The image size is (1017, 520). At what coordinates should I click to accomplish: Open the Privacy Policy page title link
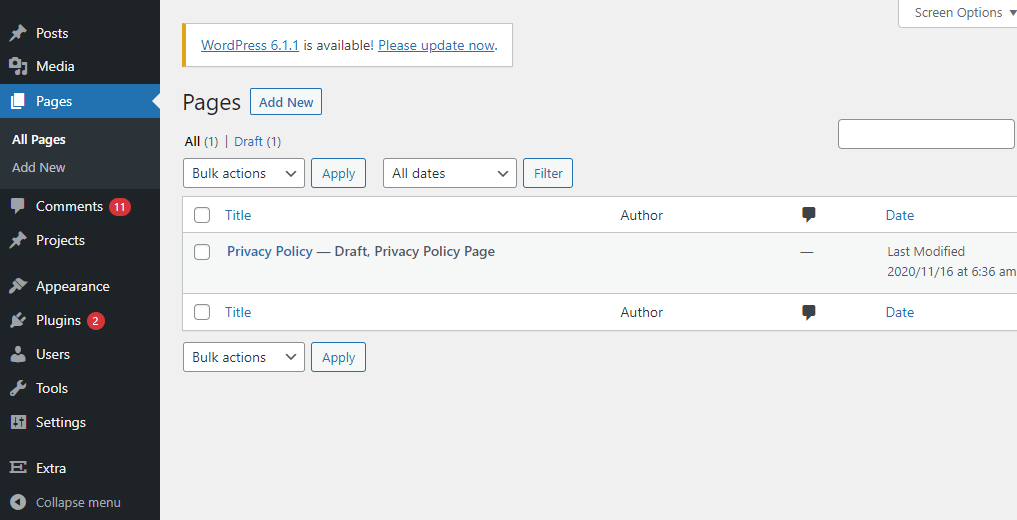tap(270, 252)
